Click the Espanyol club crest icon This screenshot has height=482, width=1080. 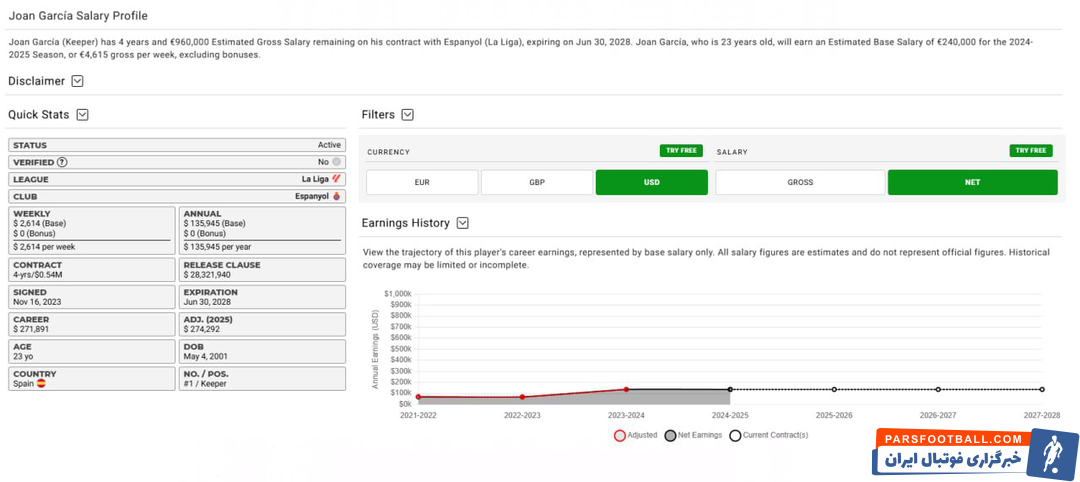coord(336,196)
